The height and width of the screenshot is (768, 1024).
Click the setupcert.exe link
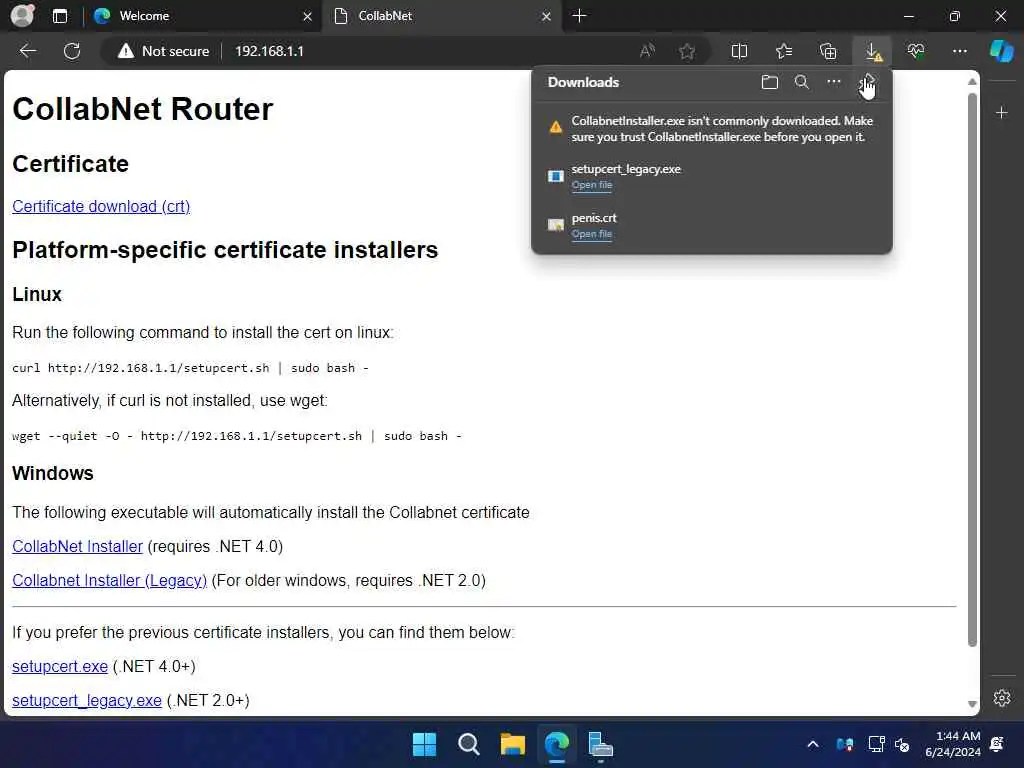click(60, 667)
